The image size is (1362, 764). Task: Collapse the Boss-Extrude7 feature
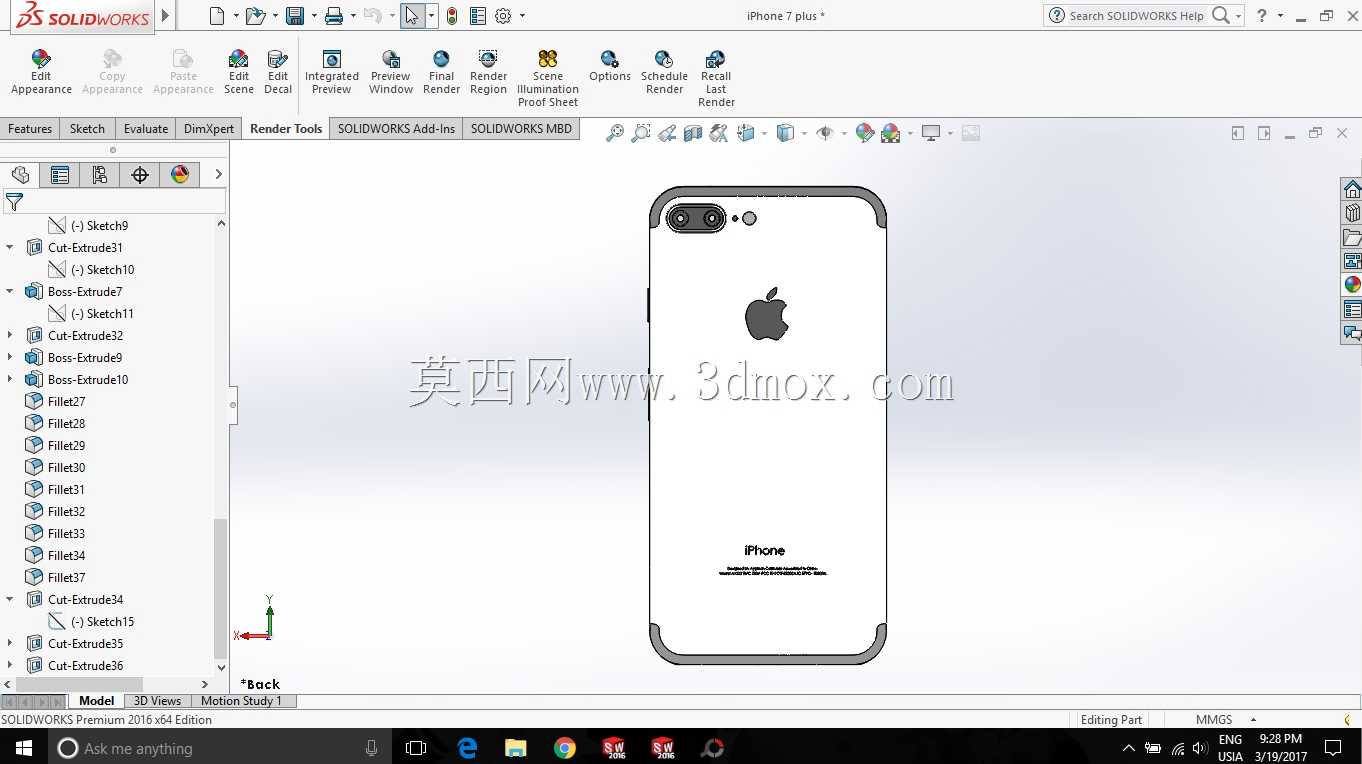click(10, 292)
